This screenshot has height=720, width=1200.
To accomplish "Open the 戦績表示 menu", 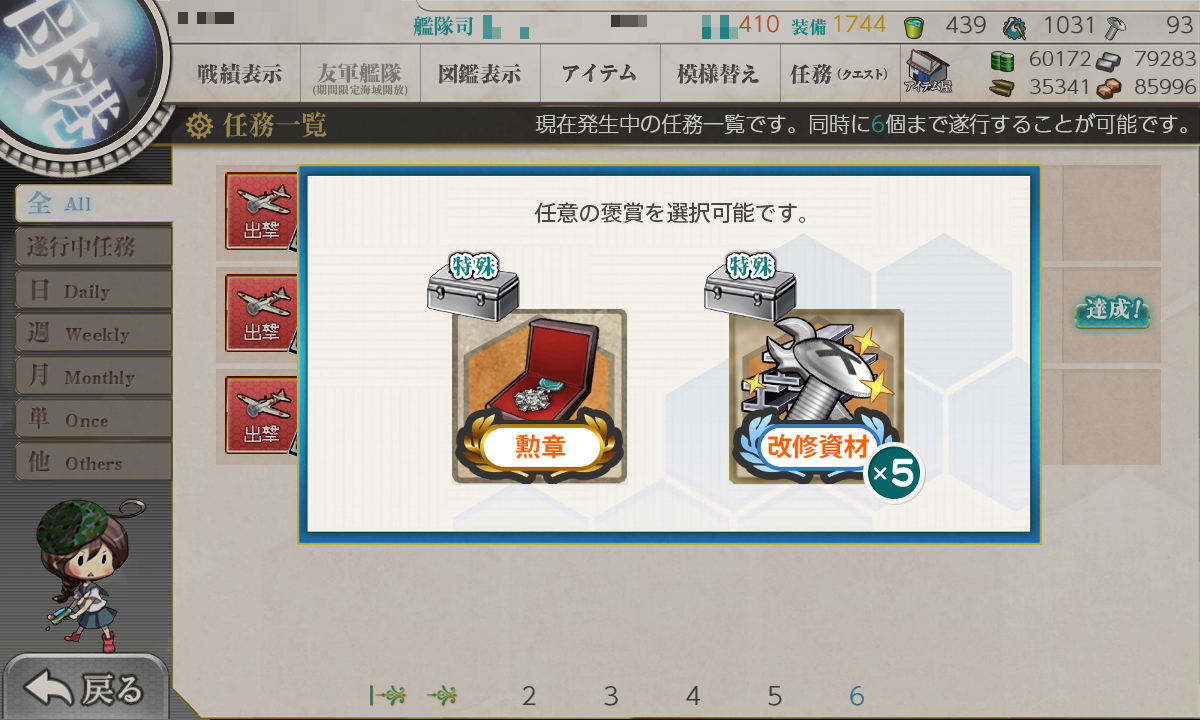I will coord(240,73).
